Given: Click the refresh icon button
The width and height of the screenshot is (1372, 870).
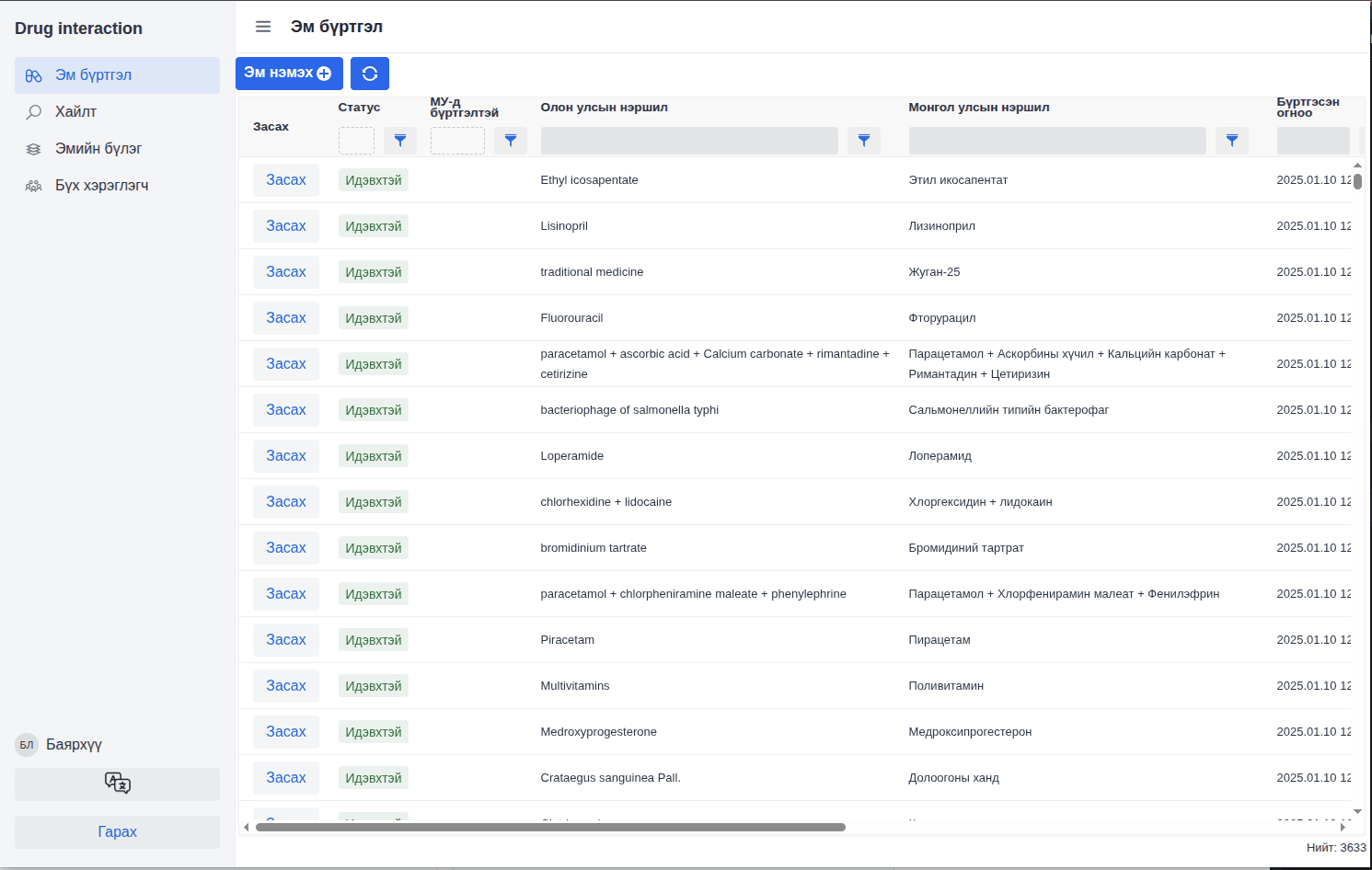Looking at the screenshot, I should 370,74.
